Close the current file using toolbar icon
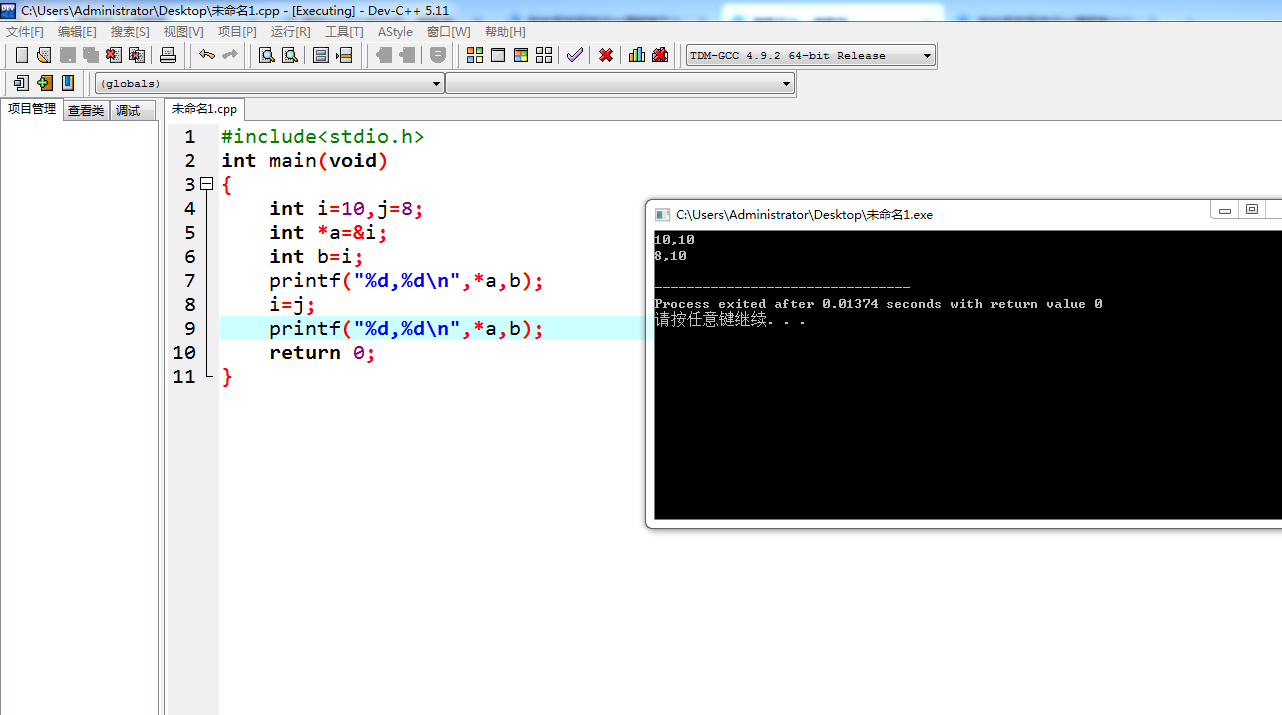The width and height of the screenshot is (1282, 715). click(x=114, y=55)
